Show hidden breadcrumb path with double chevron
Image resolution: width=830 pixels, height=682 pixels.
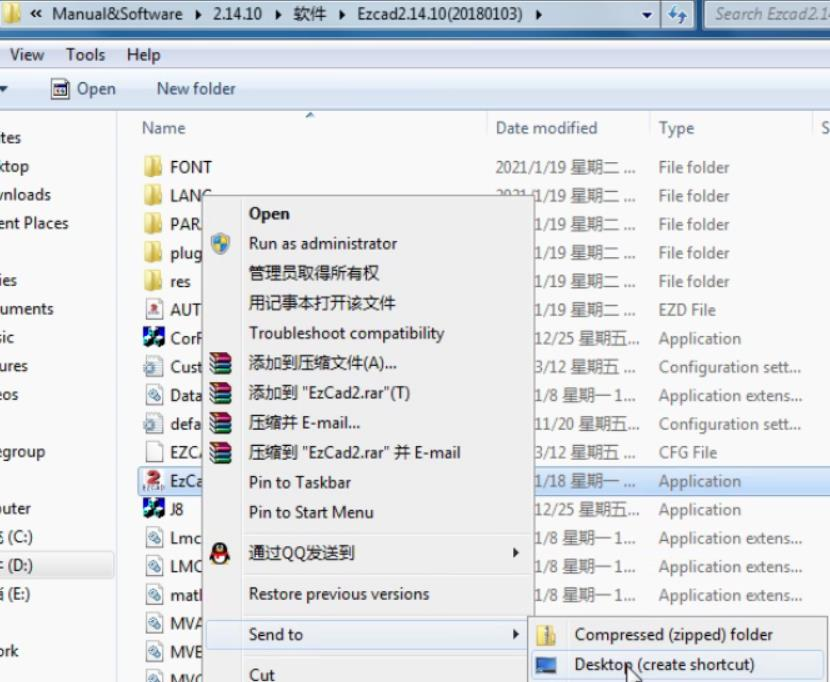point(35,14)
